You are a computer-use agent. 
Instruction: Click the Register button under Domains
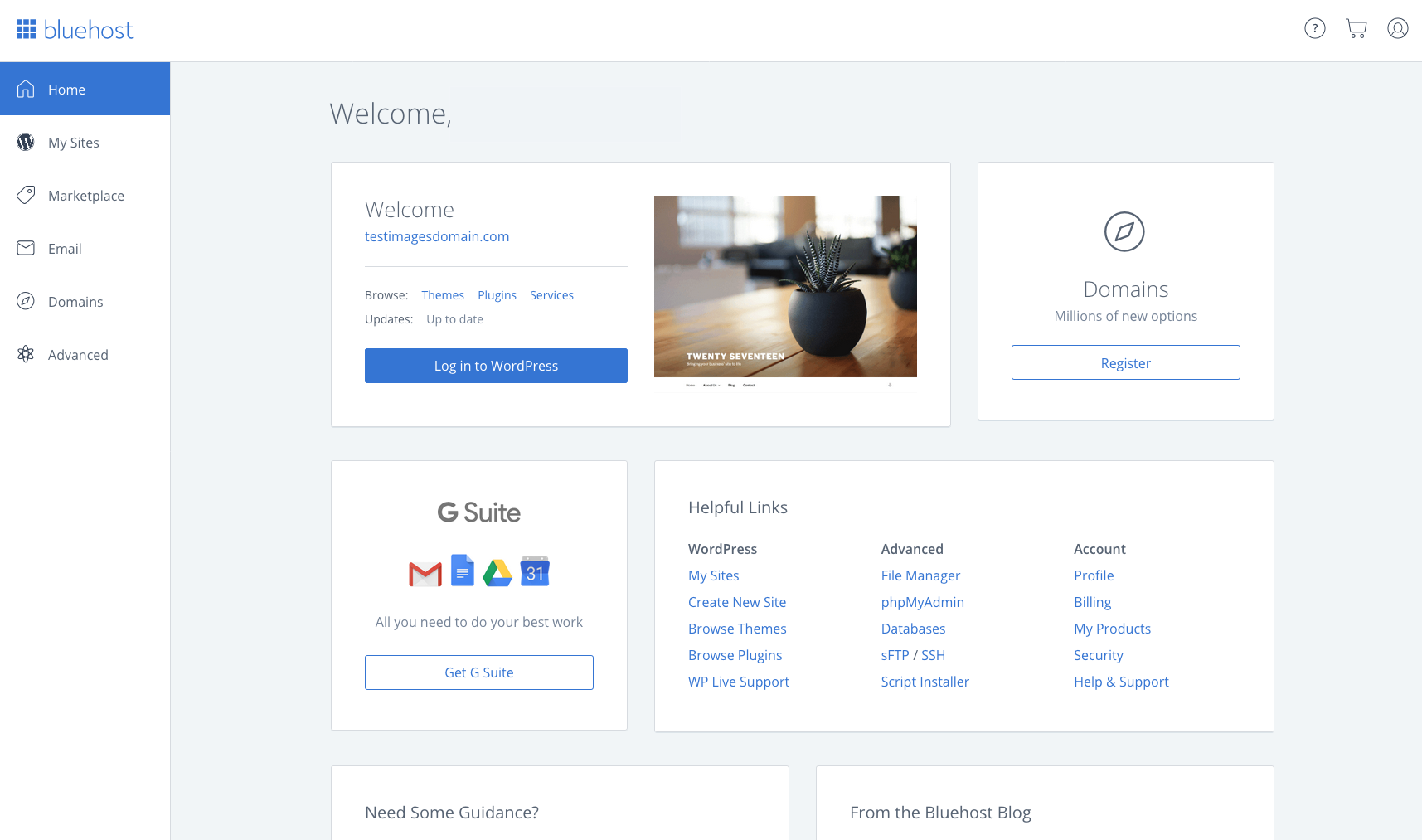point(1125,362)
